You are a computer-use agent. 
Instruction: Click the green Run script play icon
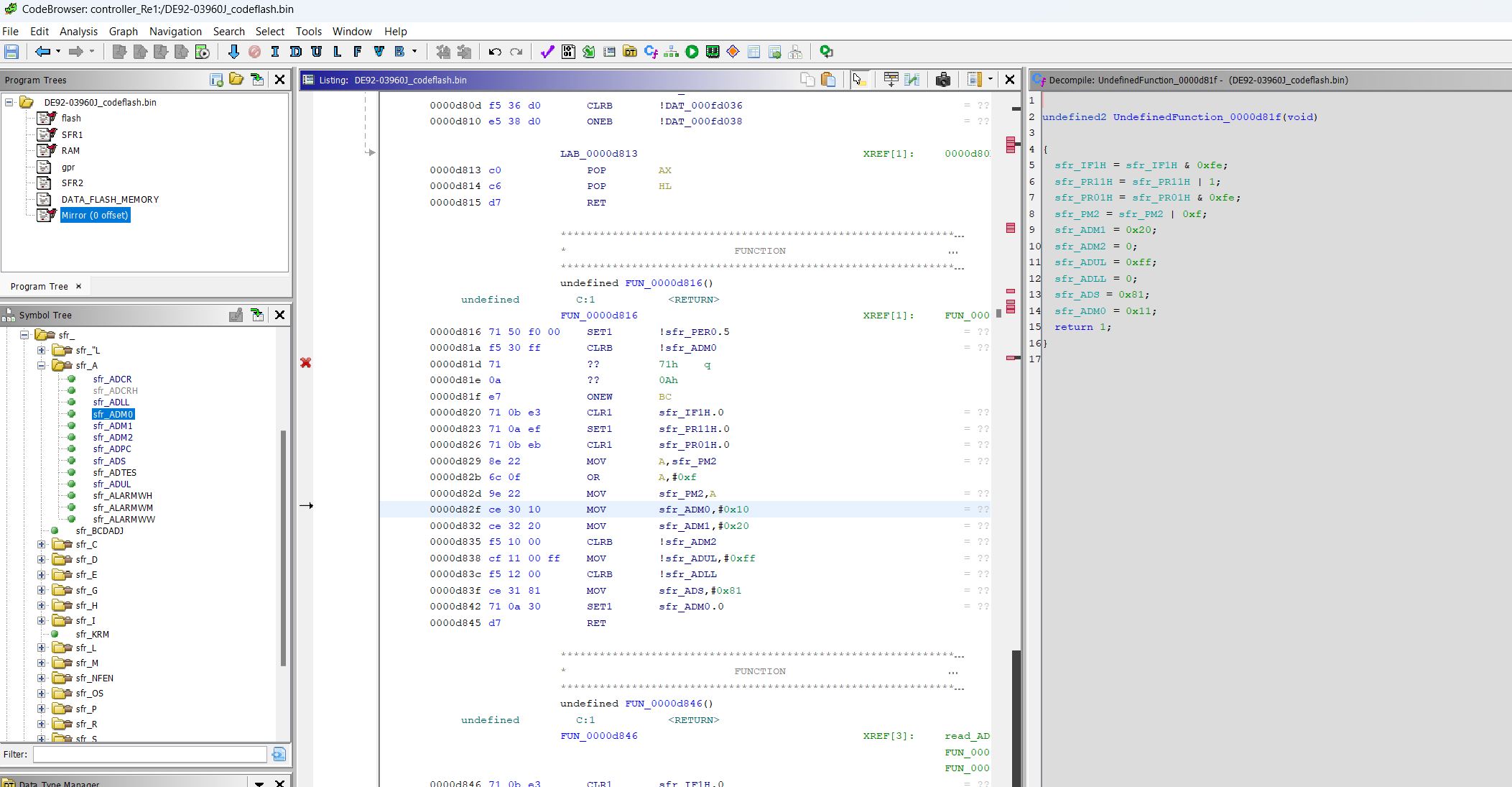[692, 52]
